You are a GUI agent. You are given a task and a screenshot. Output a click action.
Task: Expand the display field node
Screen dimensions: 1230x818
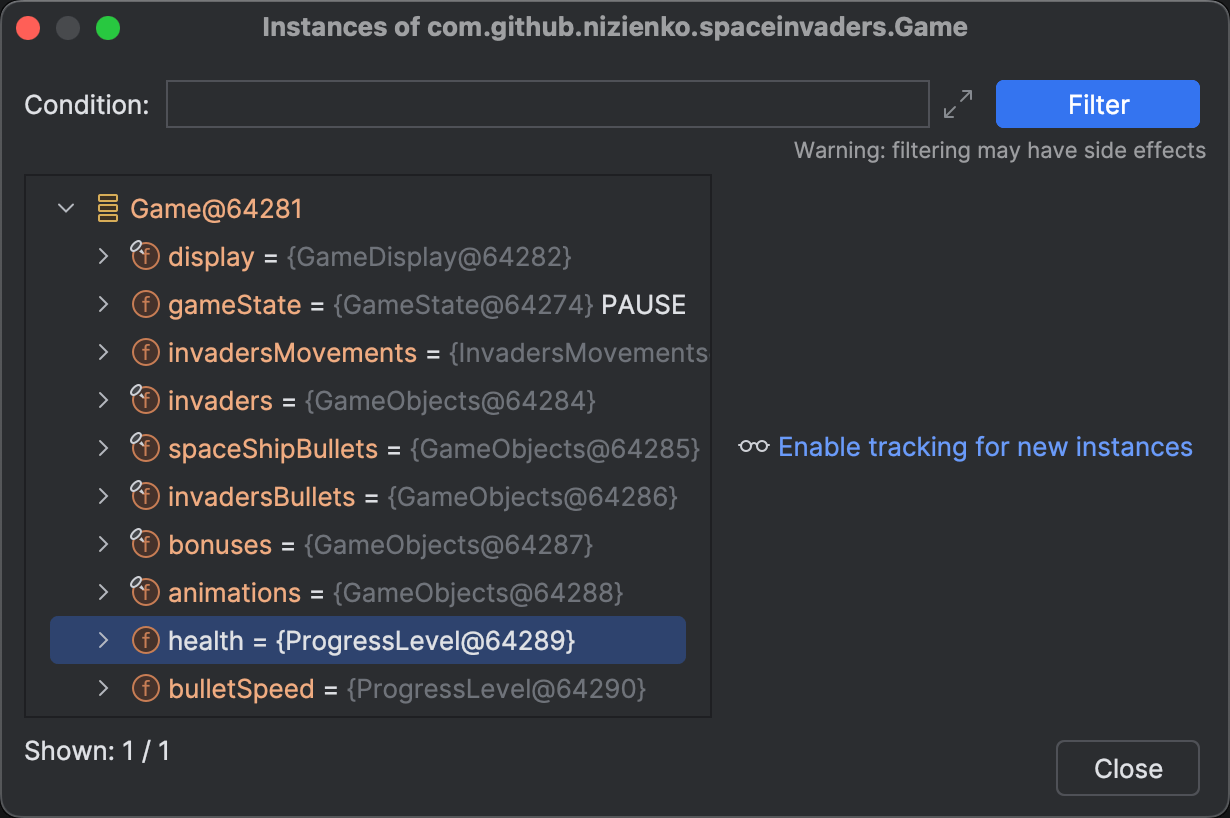(103, 257)
